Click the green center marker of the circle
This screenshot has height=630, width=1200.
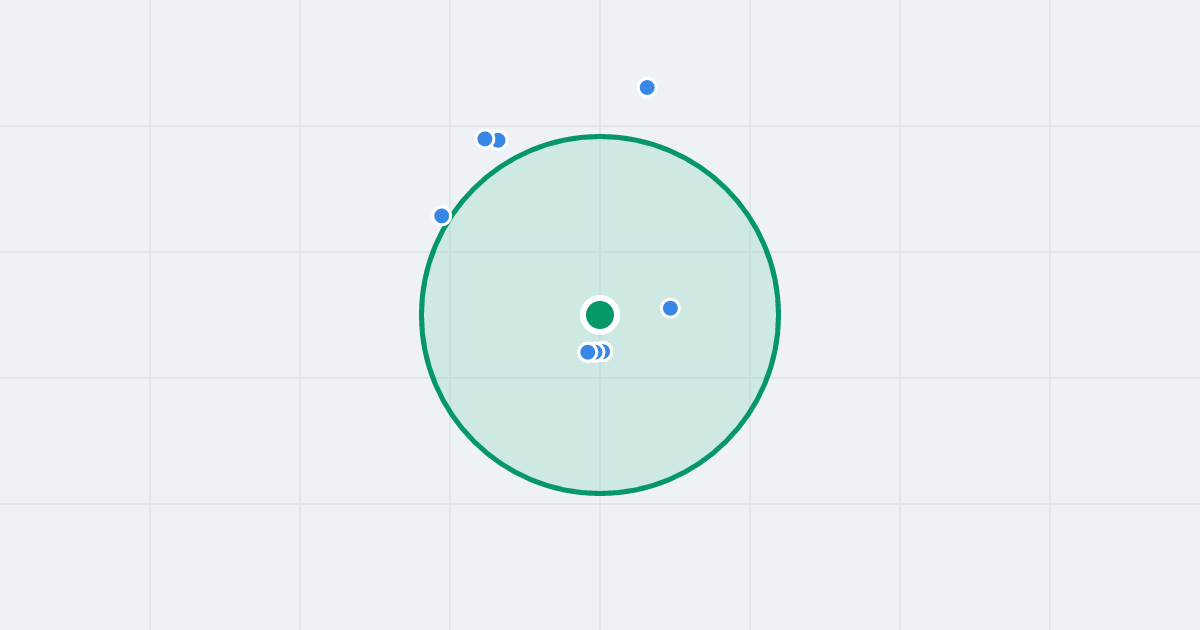600,315
